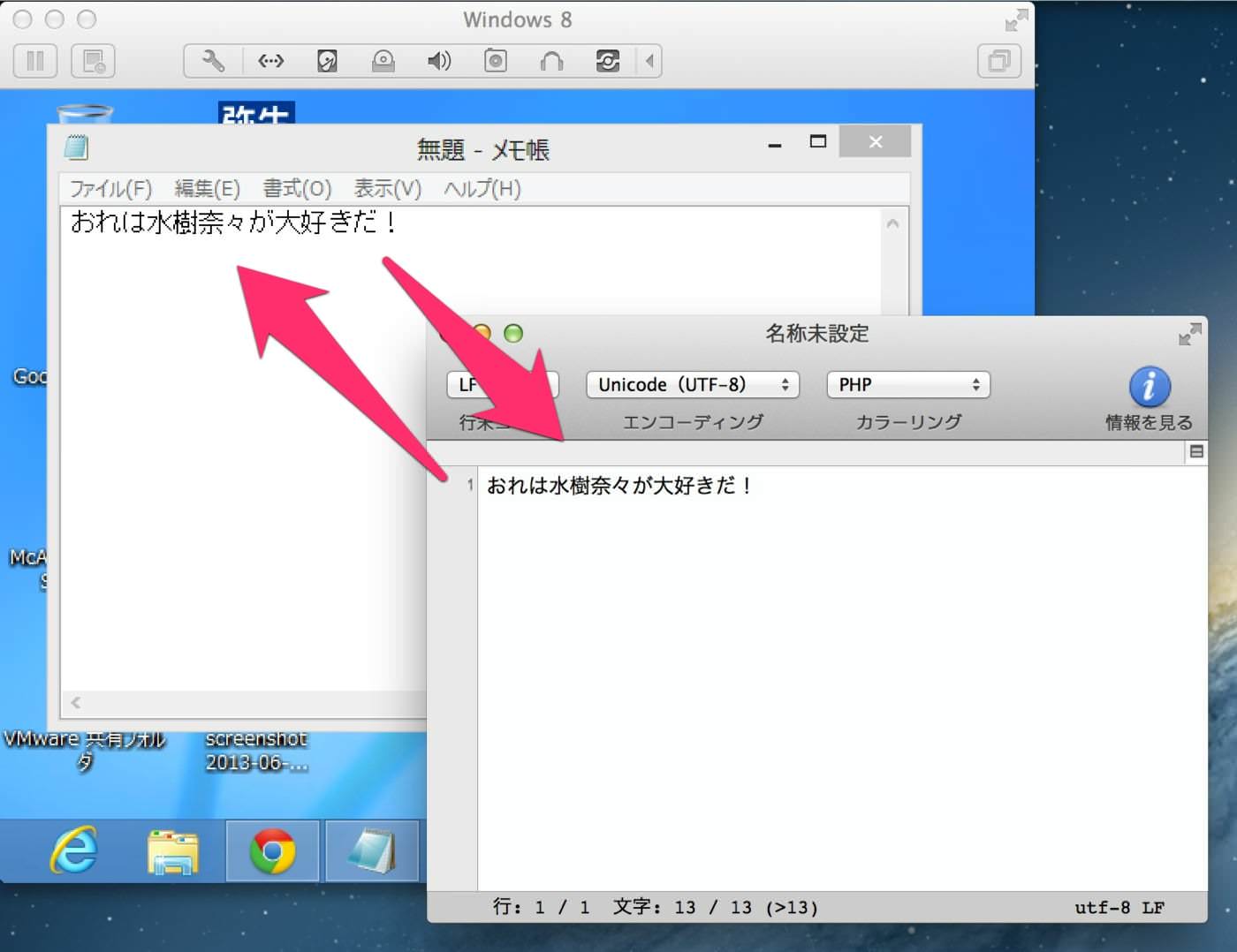Maximize the Notepad window
Screen dimensions: 1237x952
pyautogui.click(x=818, y=141)
